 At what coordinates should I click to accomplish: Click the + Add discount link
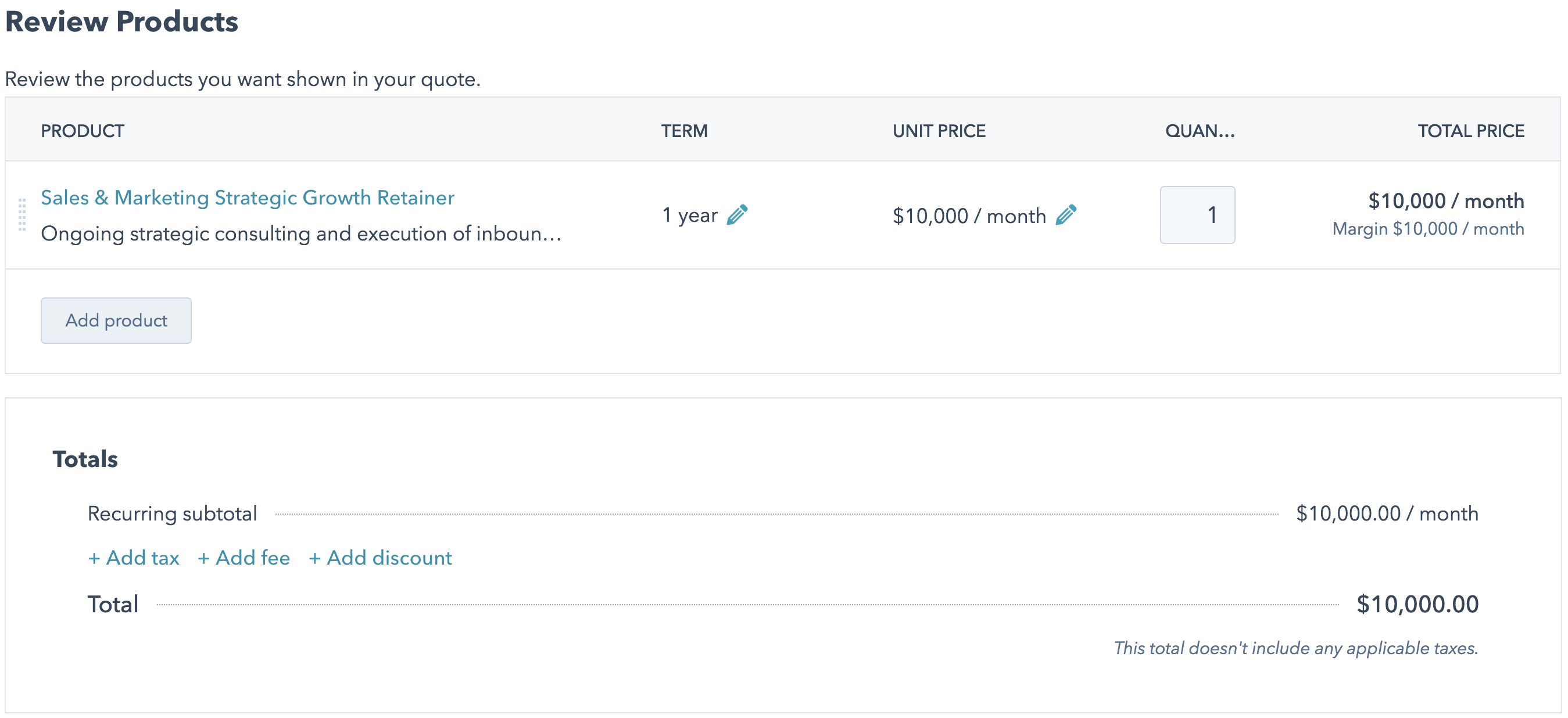(380, 557)
